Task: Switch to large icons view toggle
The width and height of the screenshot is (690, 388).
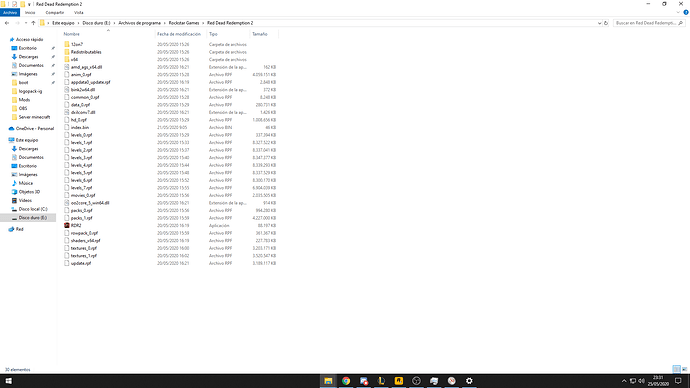Action: [684, 369]
